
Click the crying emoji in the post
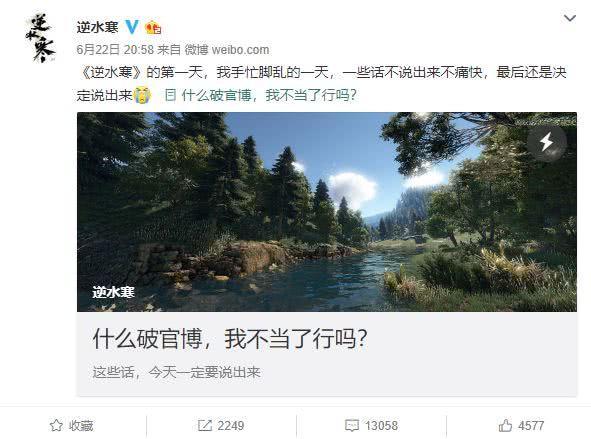pos(142,95)
